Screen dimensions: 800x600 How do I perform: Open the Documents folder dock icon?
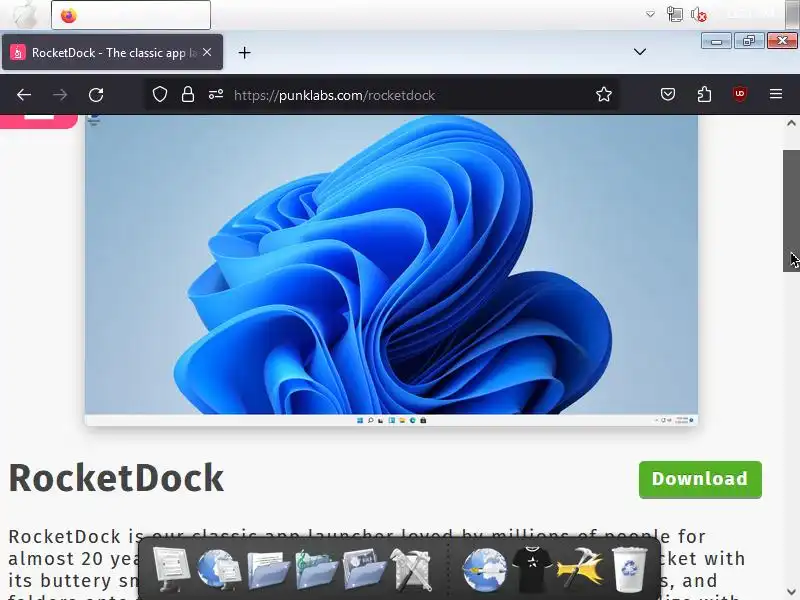(268, 568)
